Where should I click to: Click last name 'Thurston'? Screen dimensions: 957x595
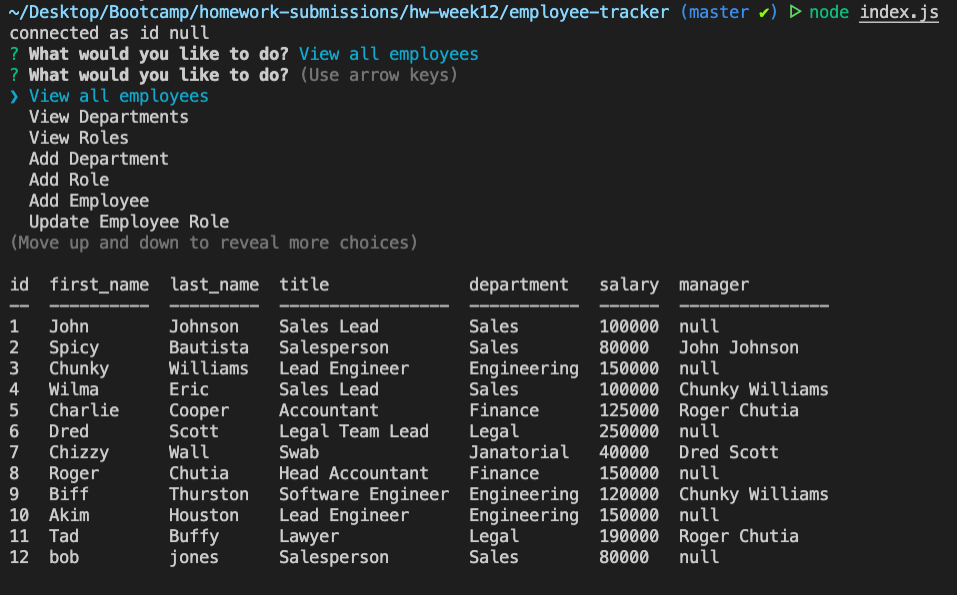click(x=209, y=494)
